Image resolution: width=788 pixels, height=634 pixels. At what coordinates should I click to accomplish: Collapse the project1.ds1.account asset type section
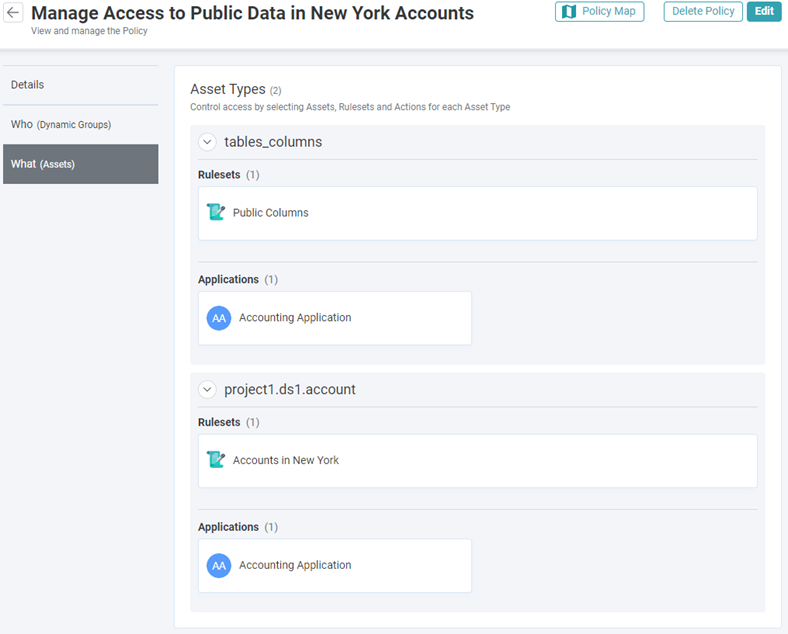(x=208, y=389)
